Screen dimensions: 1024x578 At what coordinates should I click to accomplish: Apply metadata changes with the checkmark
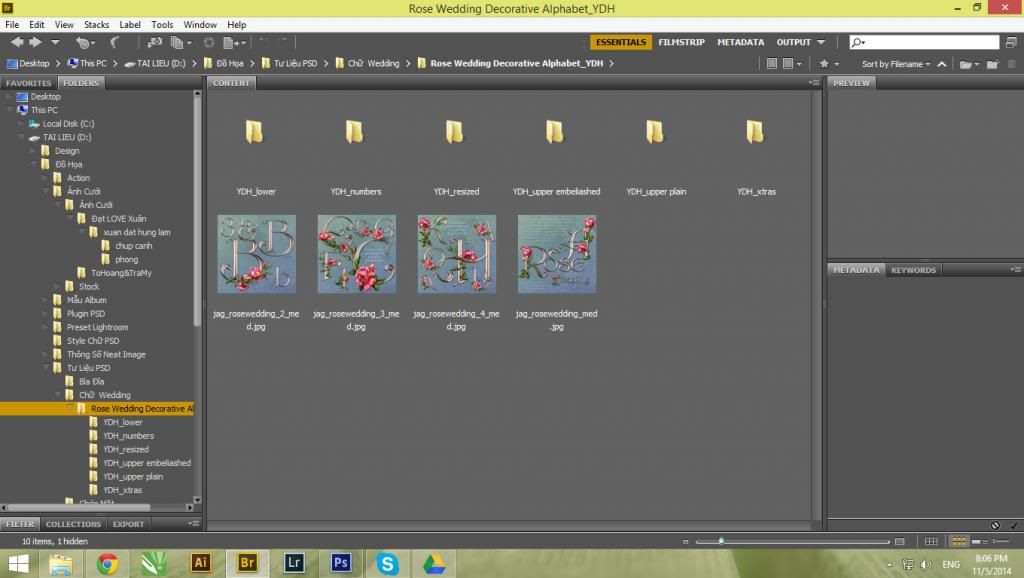tap(1014, 525)
